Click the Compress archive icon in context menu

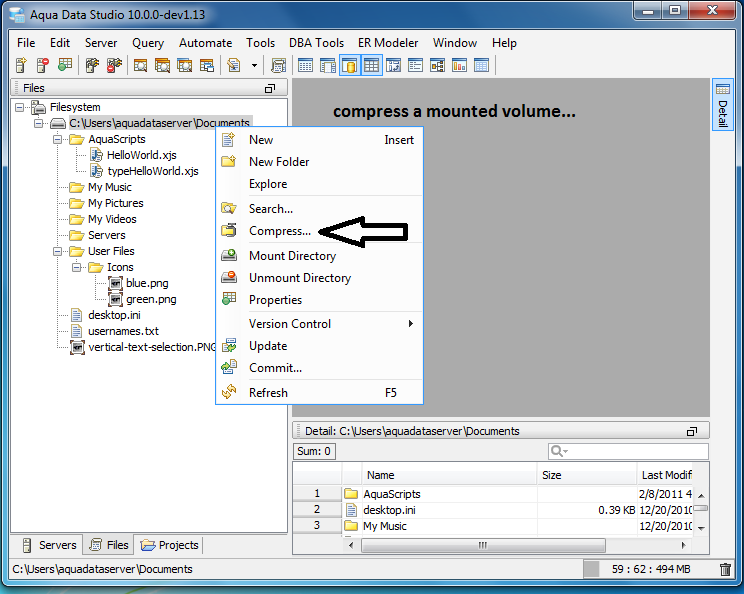click(x=229, y=231)
